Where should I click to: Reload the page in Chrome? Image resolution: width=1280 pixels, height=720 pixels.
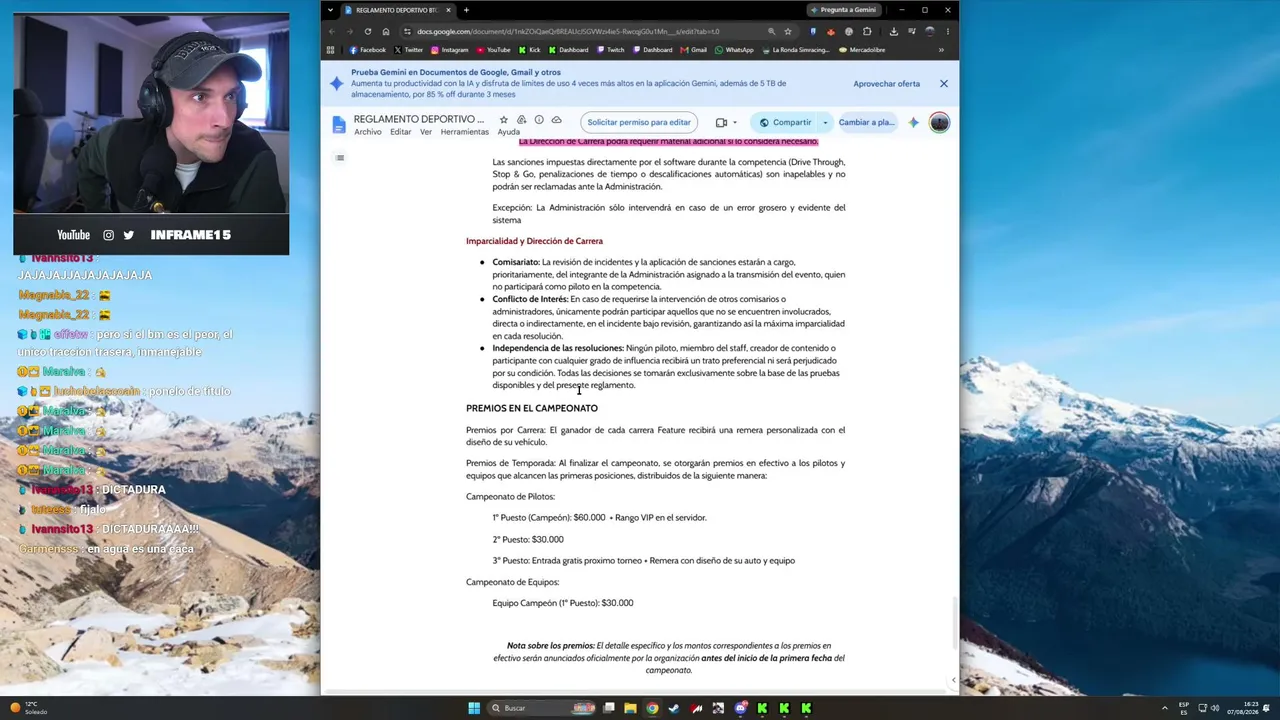coord(368,31)
